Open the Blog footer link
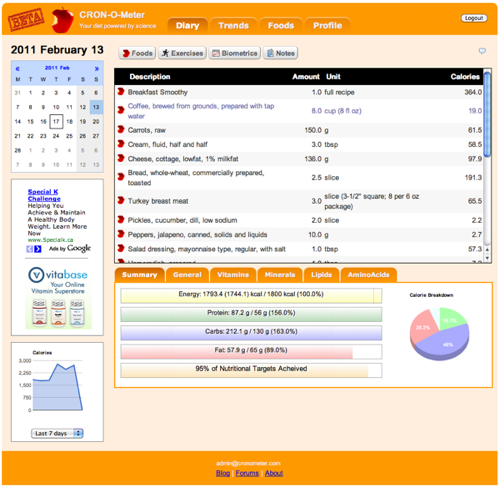 [223, 473]
